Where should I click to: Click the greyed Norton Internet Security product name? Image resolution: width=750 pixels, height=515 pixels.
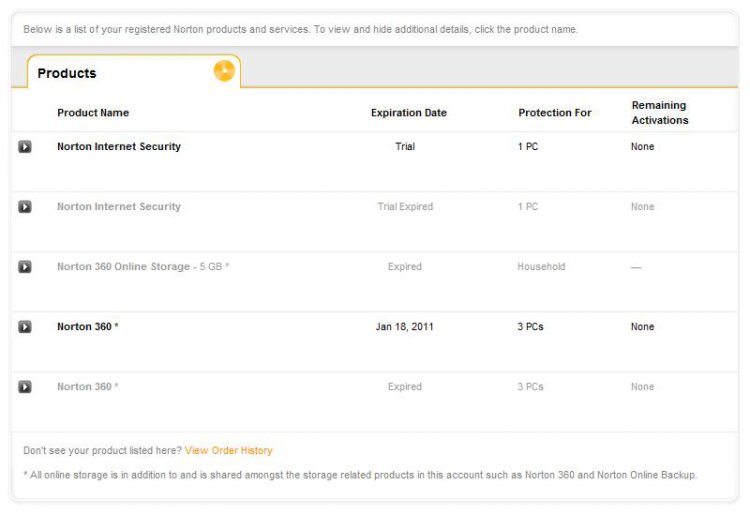coord(119,207)
